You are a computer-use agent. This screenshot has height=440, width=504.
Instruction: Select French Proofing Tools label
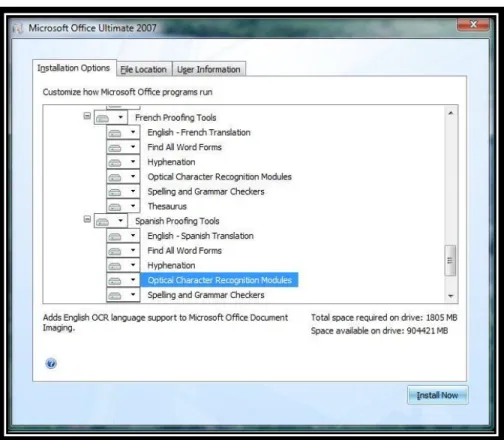click(x=176, y=118)
